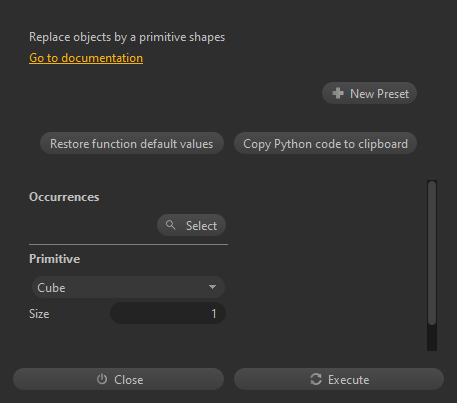This screenshot has width=457, height=403.
Task: Click the Select button under Occurrences
Action: click(x=191, y=225)
